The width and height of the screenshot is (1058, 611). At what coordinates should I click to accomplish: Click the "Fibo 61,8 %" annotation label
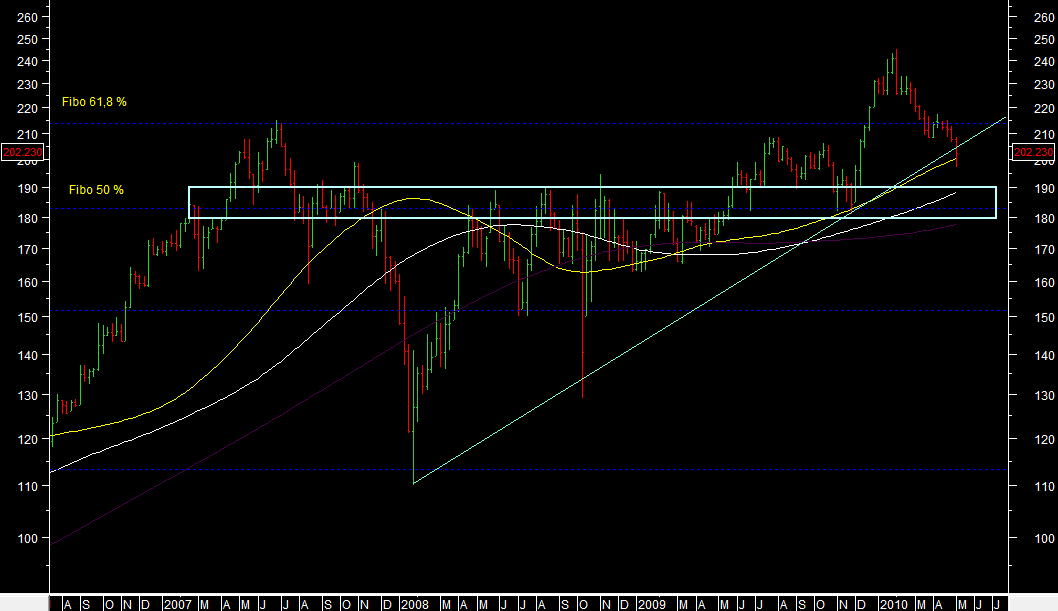point(94,102)
